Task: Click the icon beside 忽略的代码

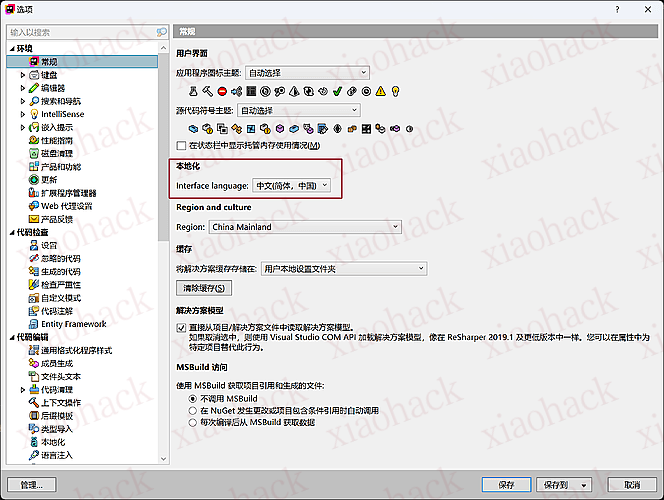Action: (x=34, y=259)
